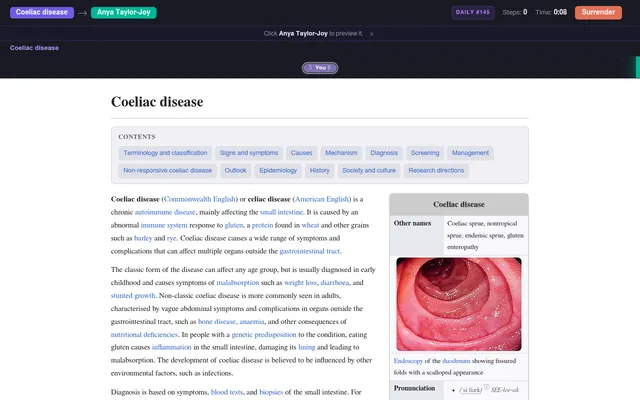
Task: Jump to Outlook section
Action: point(236,171)
